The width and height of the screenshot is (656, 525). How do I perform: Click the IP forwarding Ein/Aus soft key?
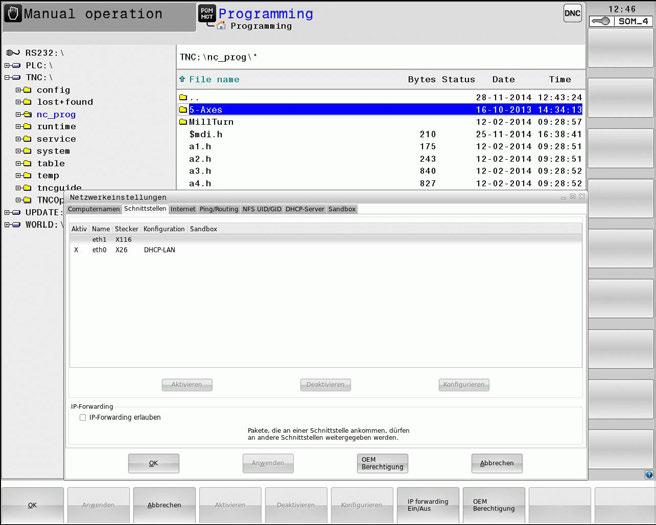[428, 505]
